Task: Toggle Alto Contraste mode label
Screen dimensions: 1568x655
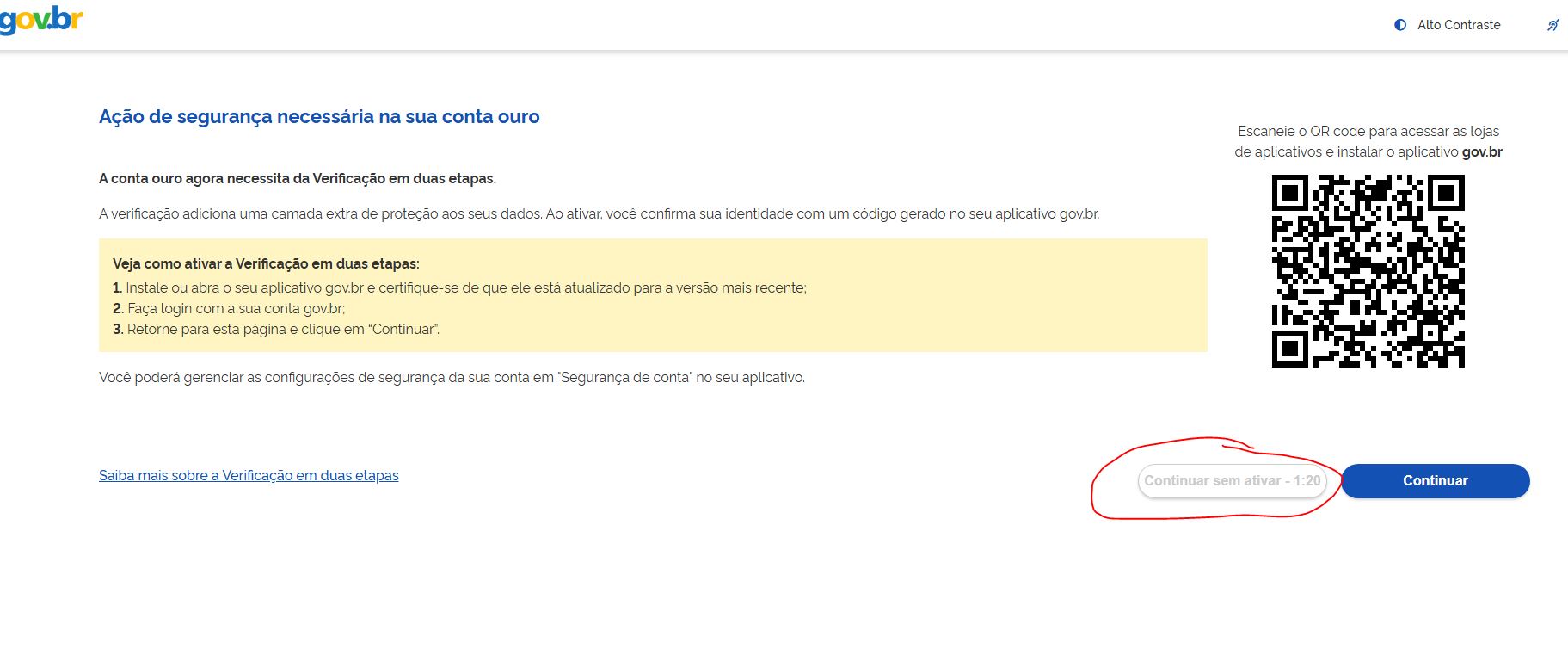Action: (x=1459, y=25)
